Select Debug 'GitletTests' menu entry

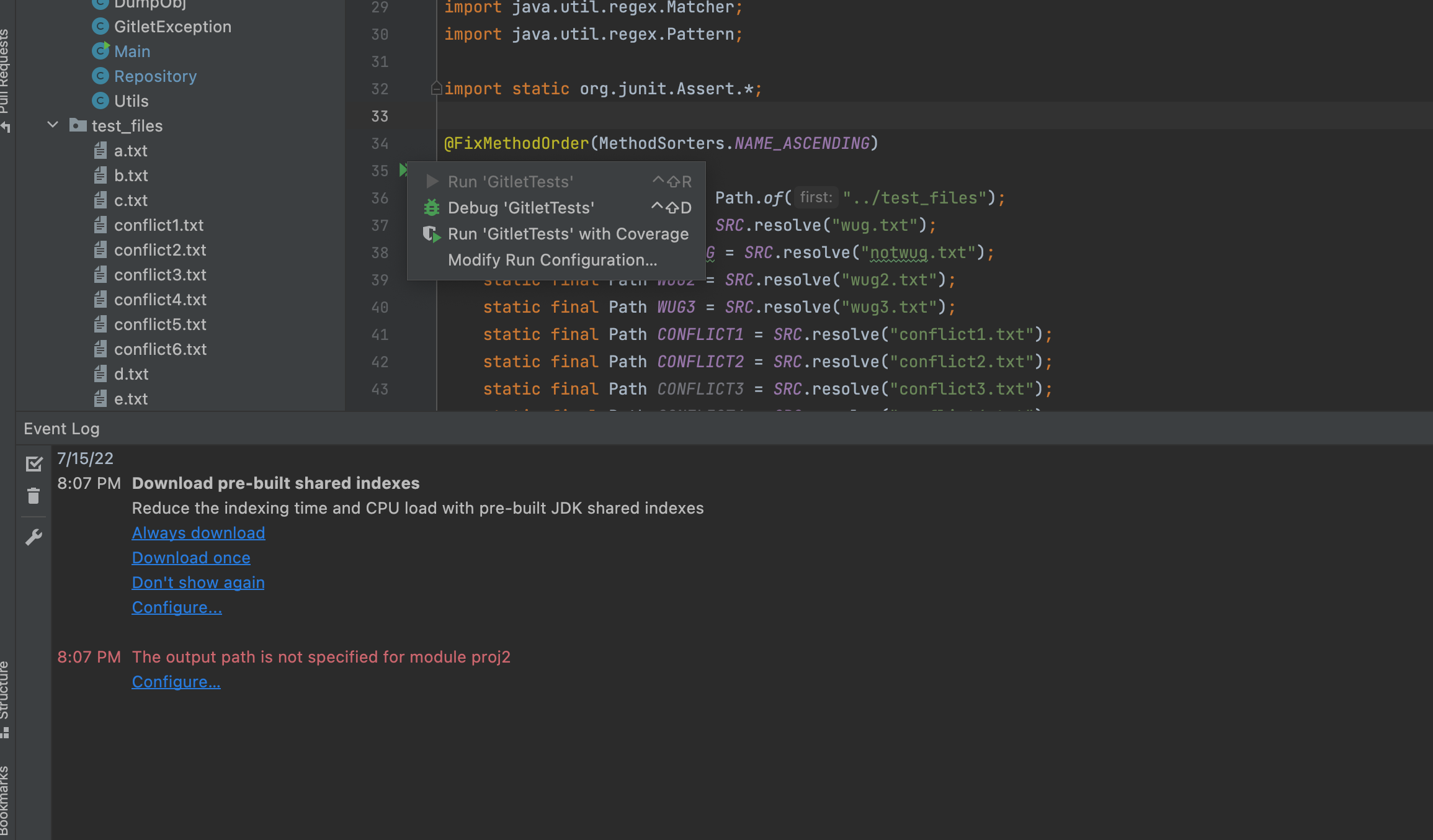pyautogui.click(x=520, y=208)
